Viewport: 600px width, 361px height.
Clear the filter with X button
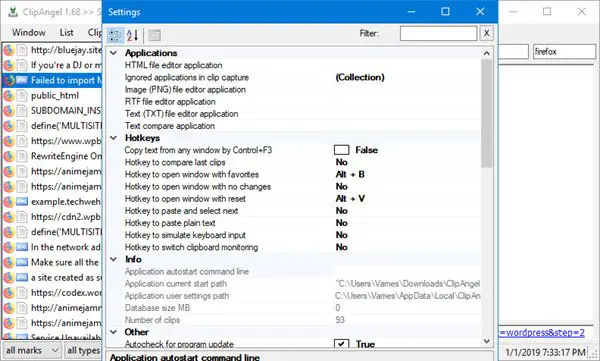(486, 34)
